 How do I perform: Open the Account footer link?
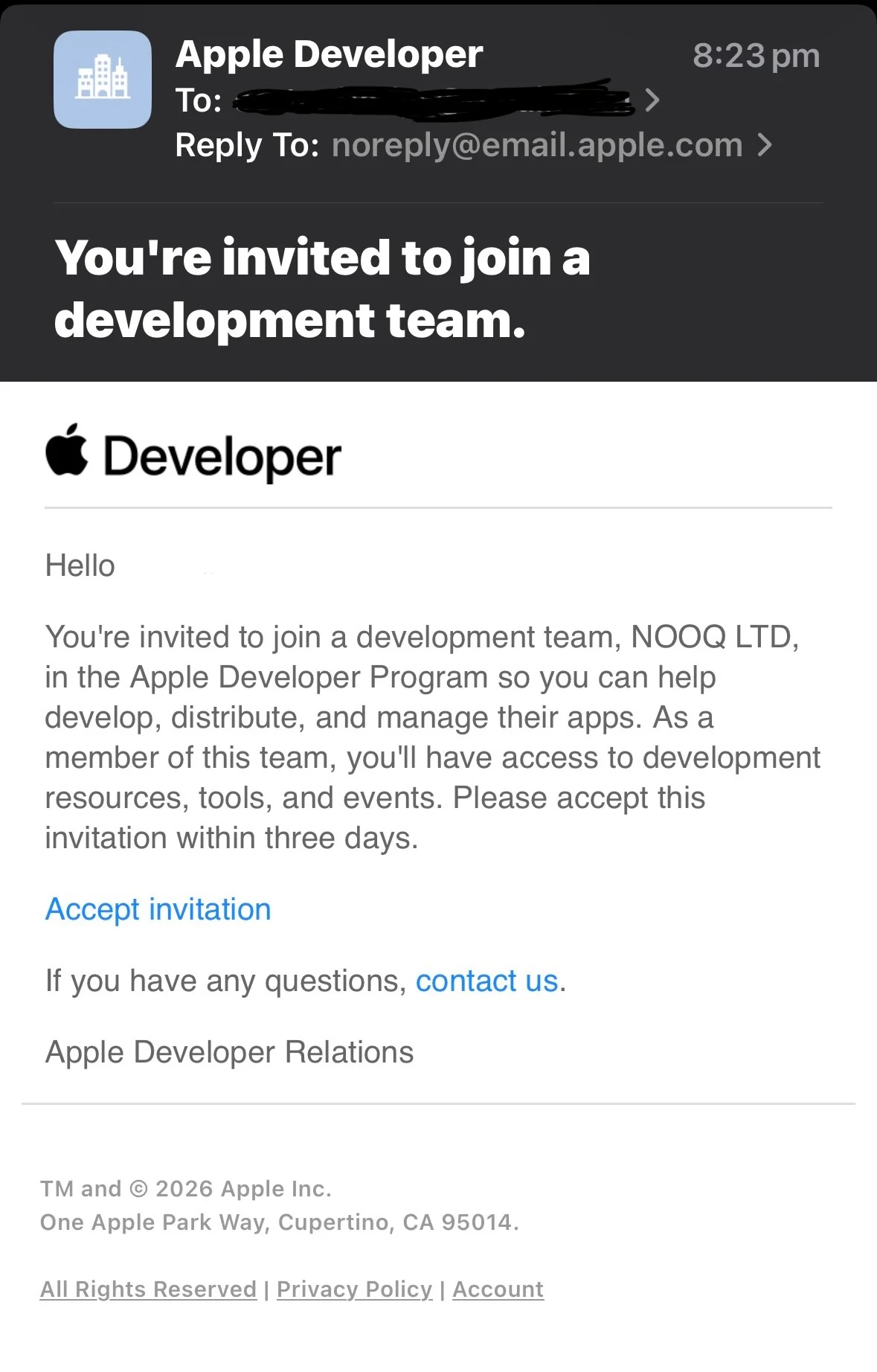(x=498, y=1289)
